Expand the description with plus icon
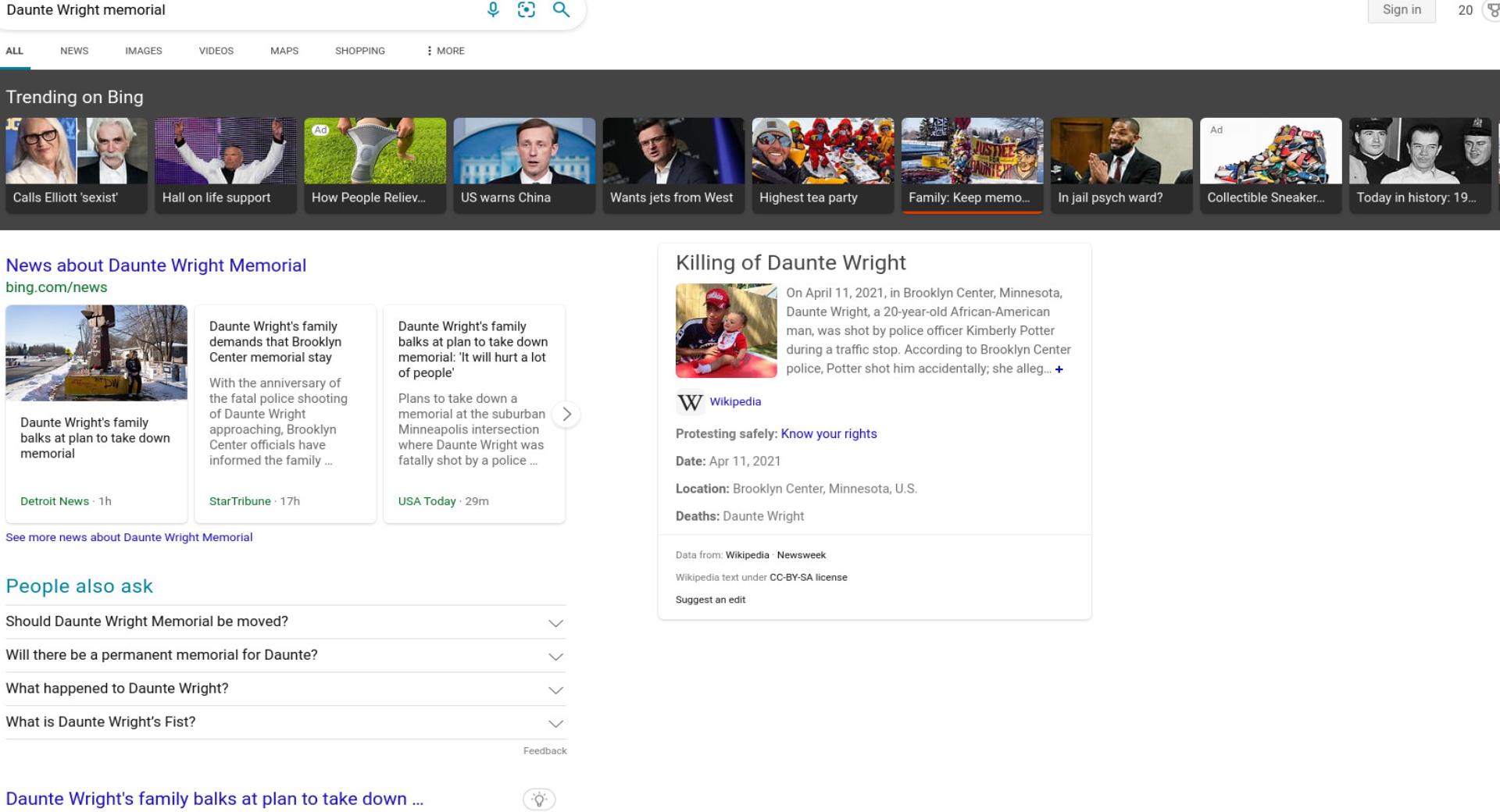This screenshot has height=812, width=1500. [1059, 369]
